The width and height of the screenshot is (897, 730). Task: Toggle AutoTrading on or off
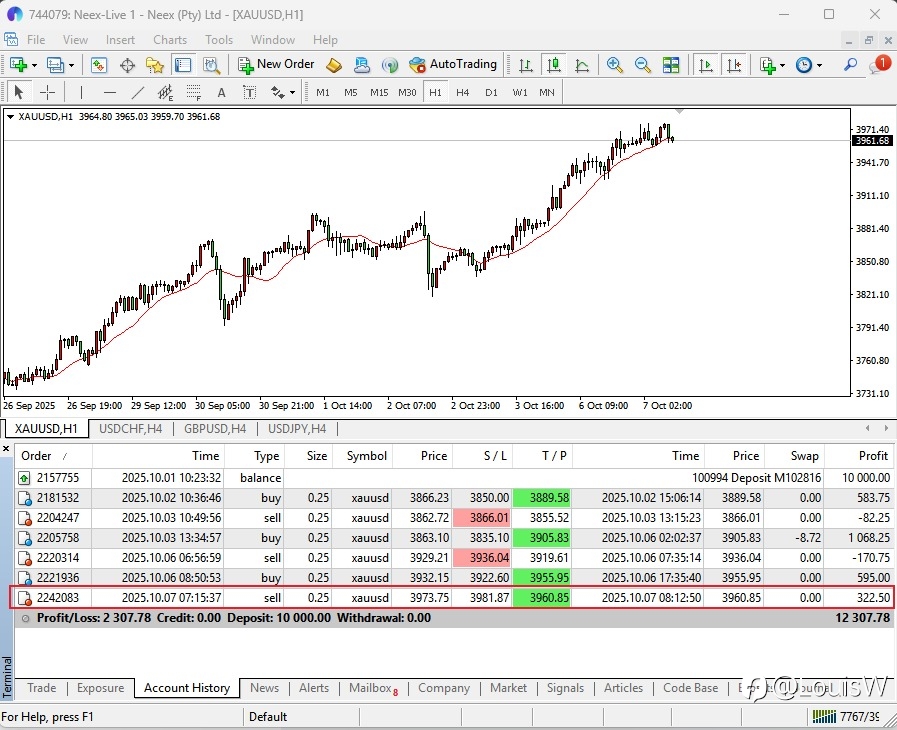point(452,65)
